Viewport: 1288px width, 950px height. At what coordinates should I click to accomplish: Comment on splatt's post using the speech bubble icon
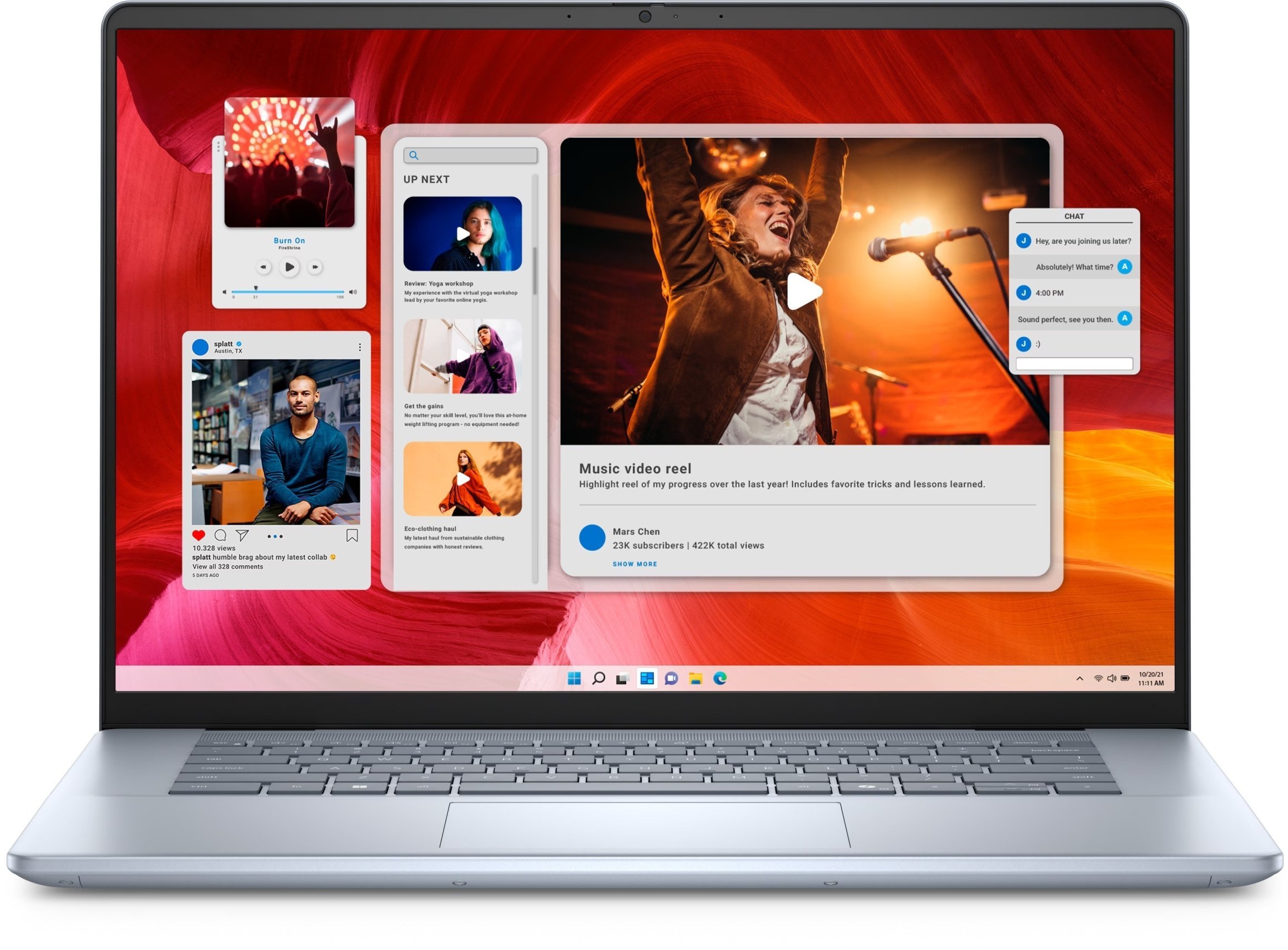221,536
